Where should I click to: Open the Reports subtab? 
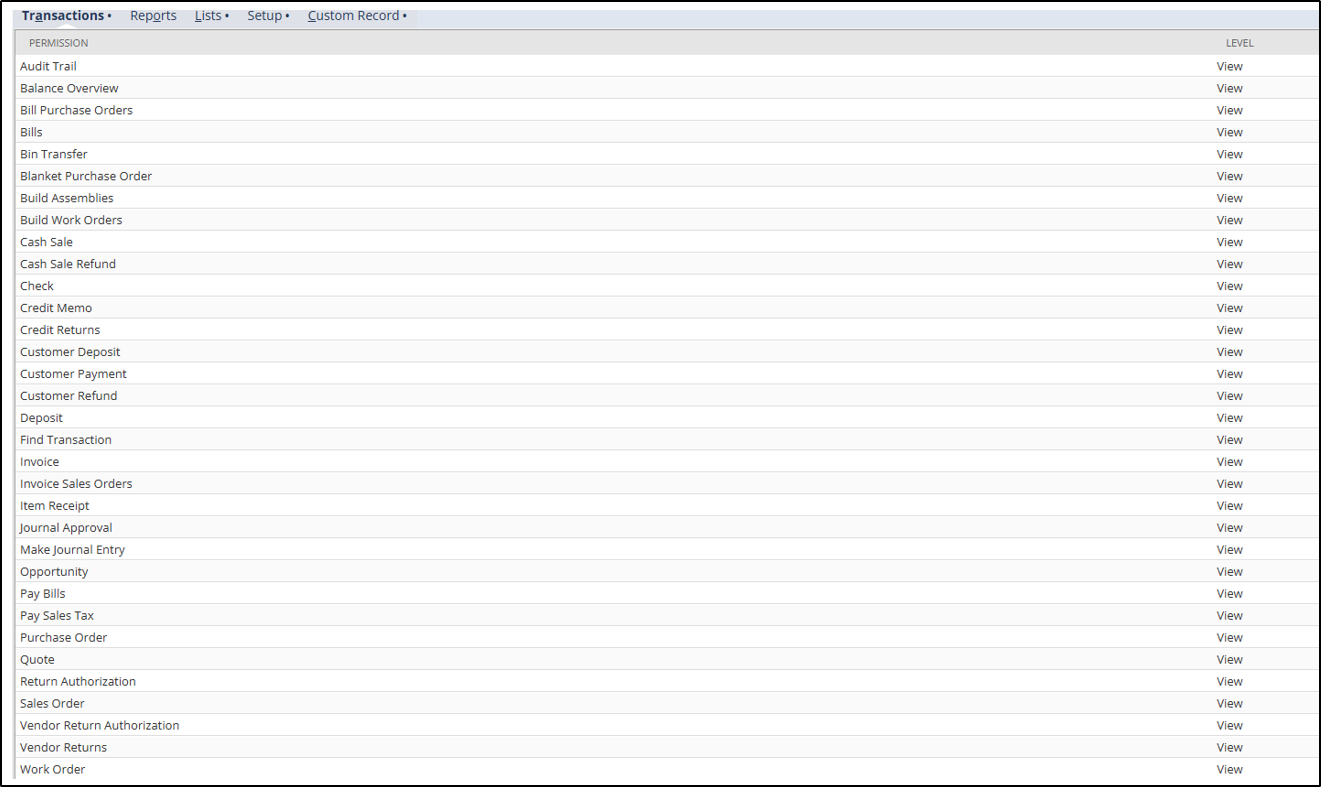click(x=153, y=16)
